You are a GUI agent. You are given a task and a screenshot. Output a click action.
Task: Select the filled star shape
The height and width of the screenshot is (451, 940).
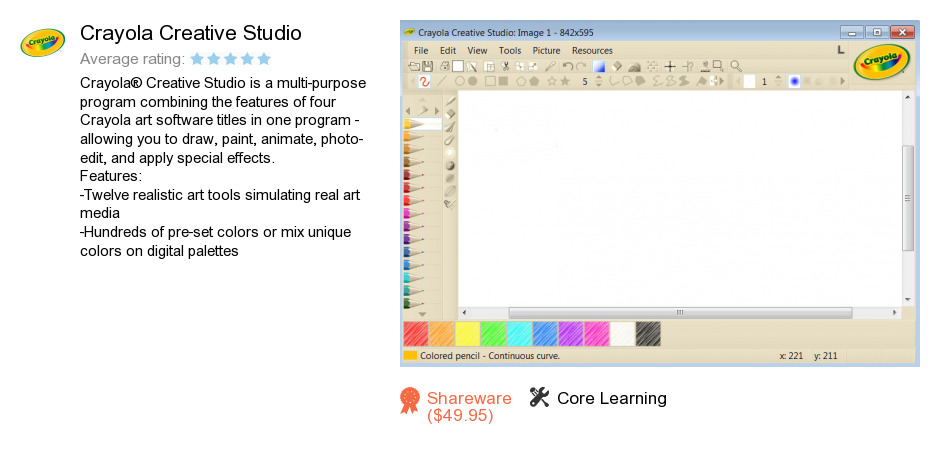(x=565, y=81)
